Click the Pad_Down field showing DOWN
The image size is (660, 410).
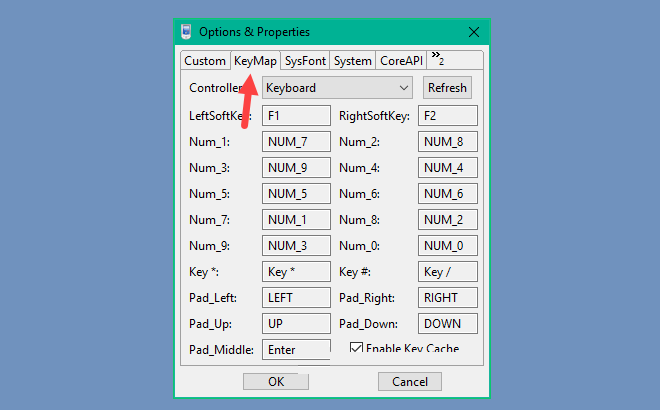tap(447, 323)
